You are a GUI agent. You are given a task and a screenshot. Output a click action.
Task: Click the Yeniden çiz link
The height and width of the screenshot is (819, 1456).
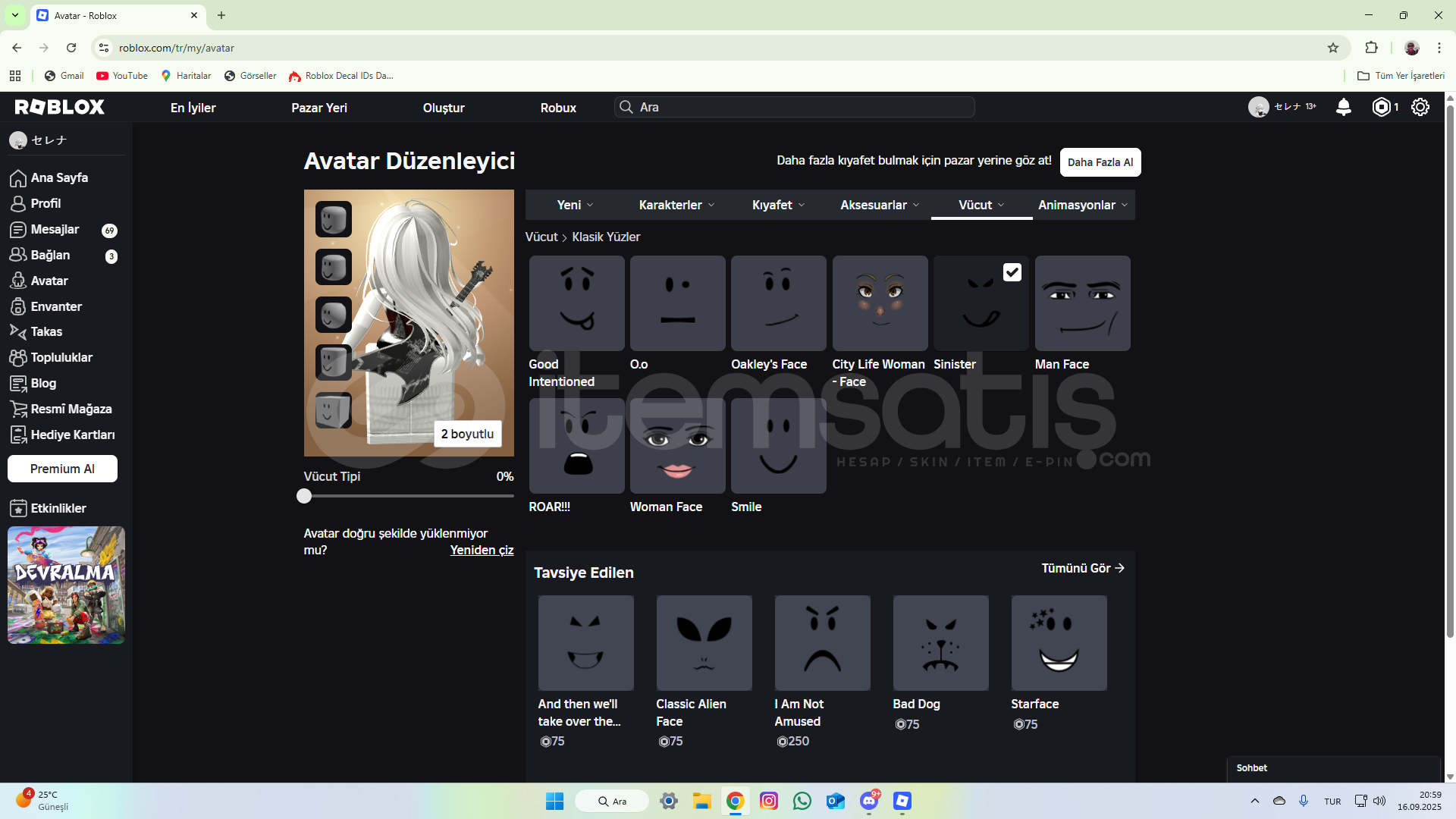[x=482, y=550]
